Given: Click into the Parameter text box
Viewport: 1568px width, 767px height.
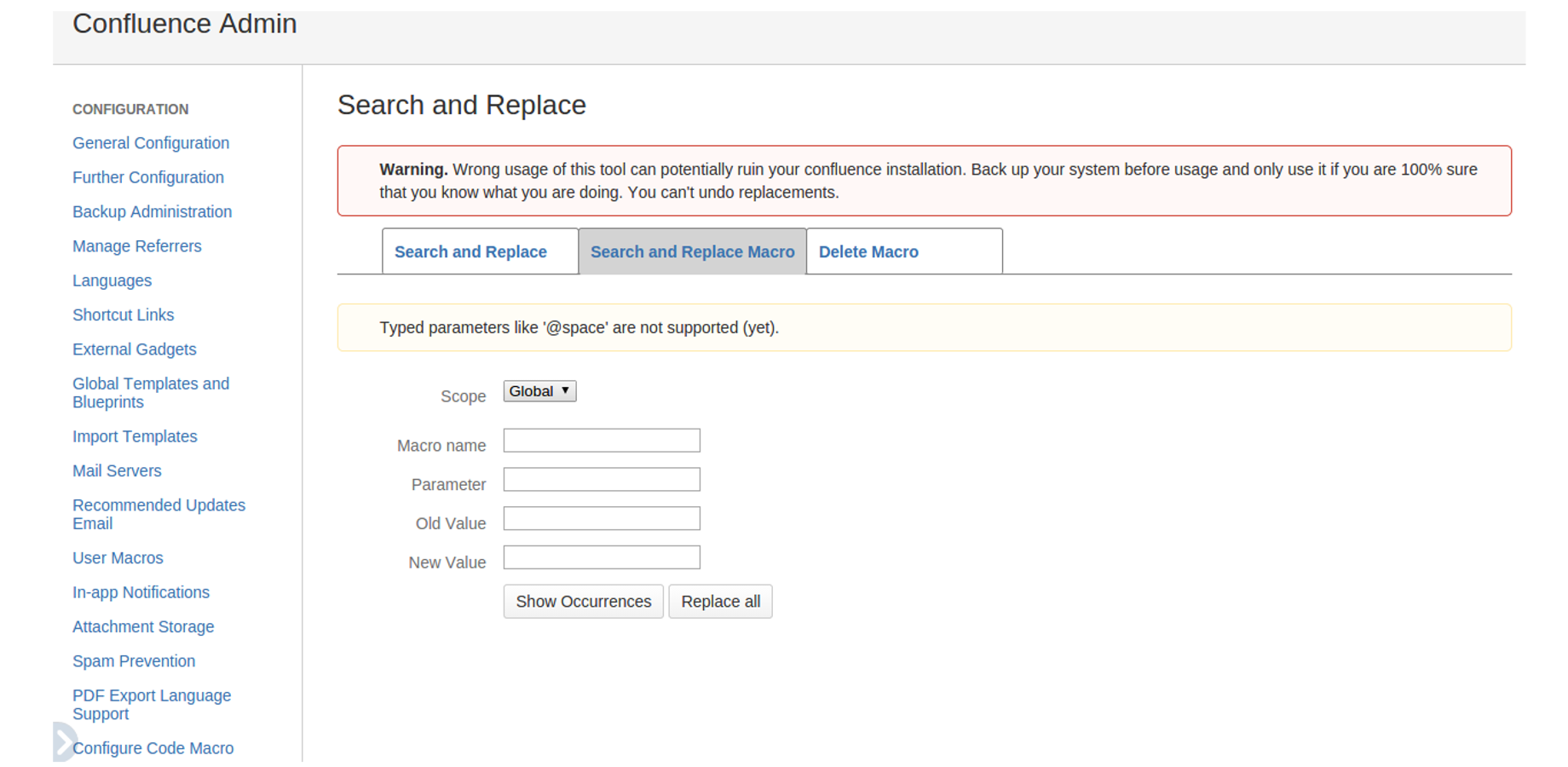Looking at the screenshot, I should pos(602,480).
